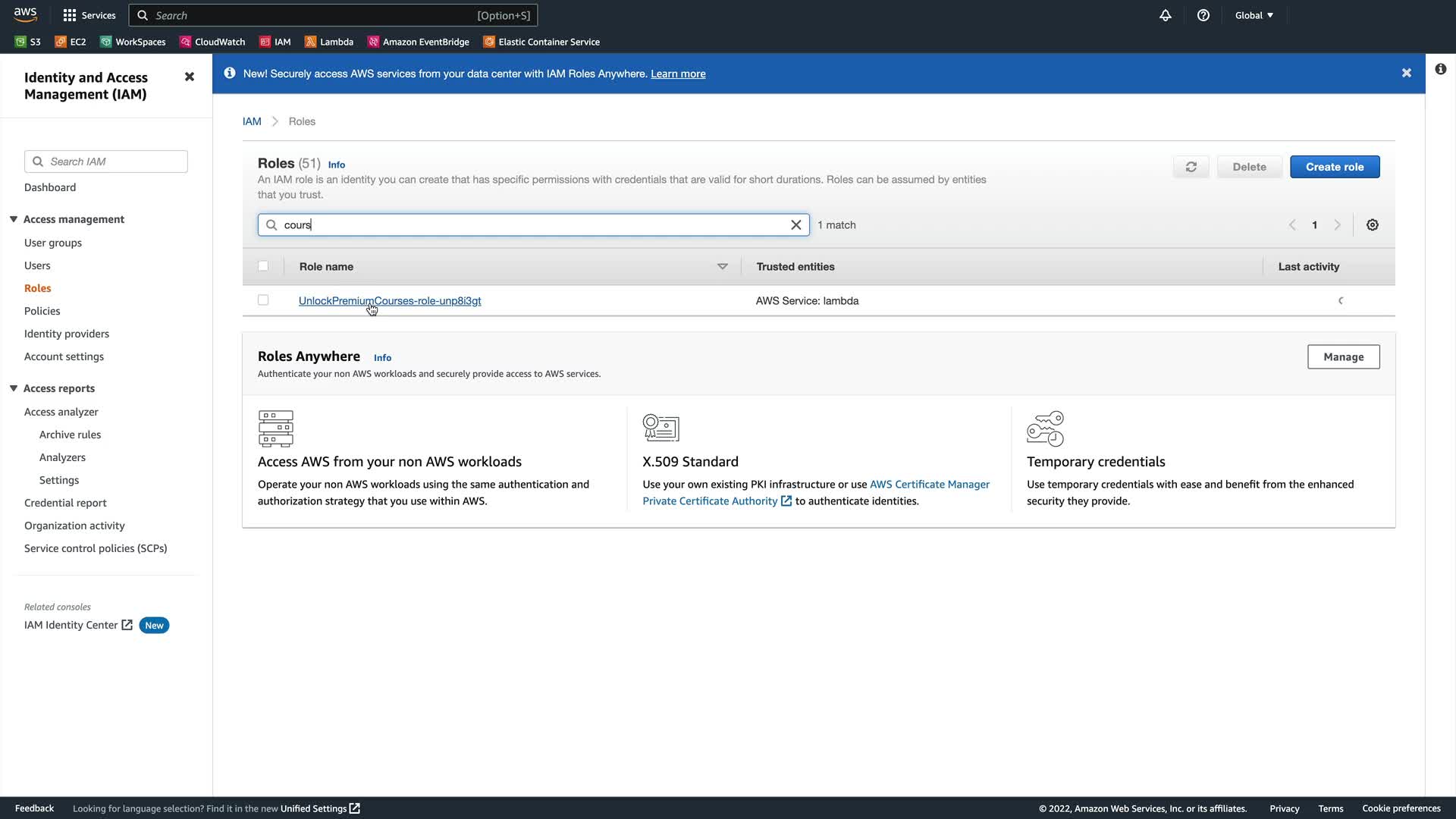Open table preferences gear icon
The height and width of the screenshot is (819, 1456).
point(1373,225)
